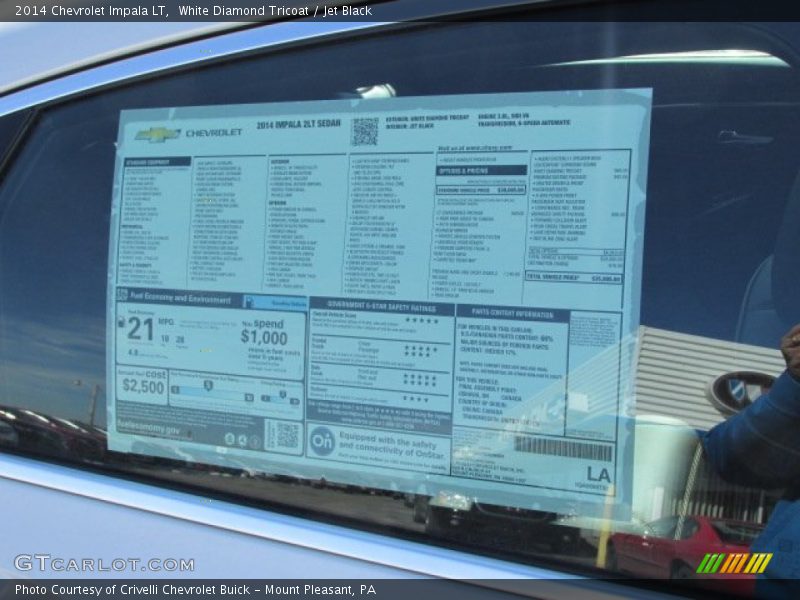Click the GTCARLOT.COM watermark
Image resolution: width=800 pixels, height=600 pixels.
coord(104,564)
